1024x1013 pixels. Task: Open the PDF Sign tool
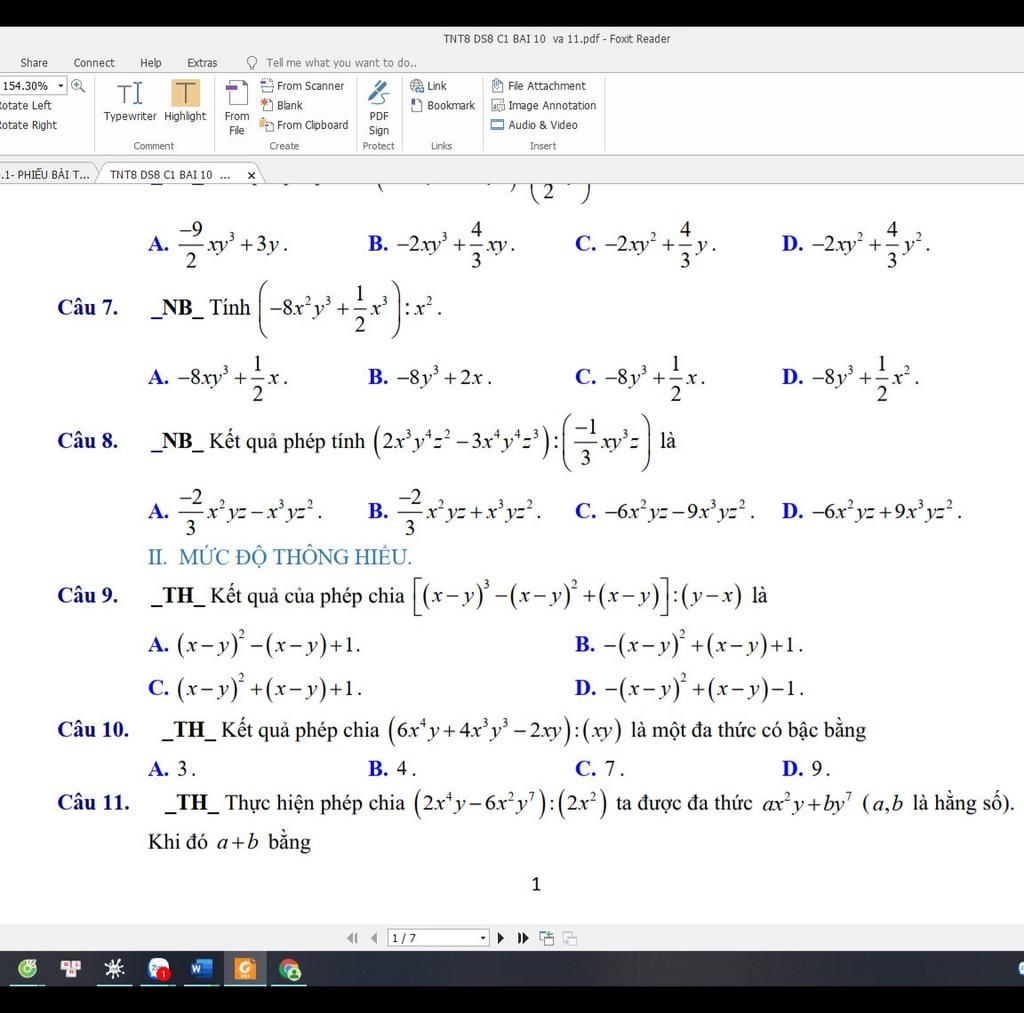[x=379, y=108]
